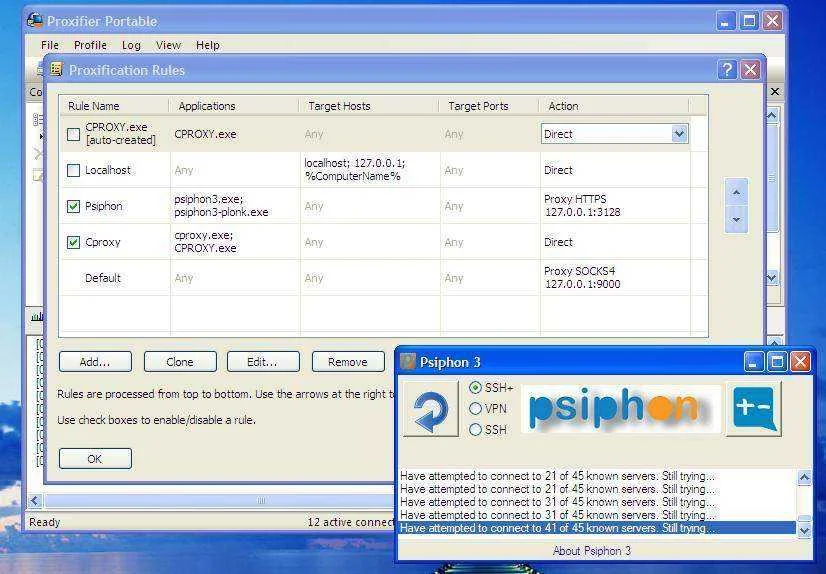Viewport: 826px width, 574px height.
Task: Open the Direct action dropdown for CPROXY.exe
Action: 680,134
